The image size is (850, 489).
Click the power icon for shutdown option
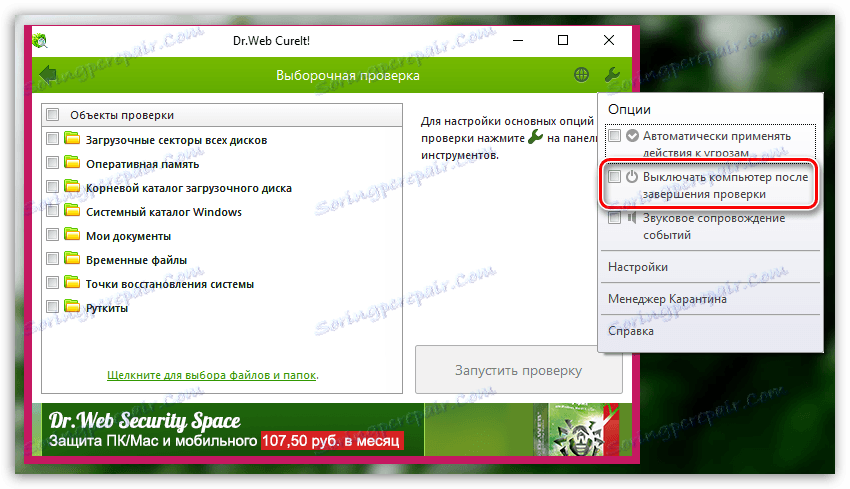[x=632, y=177]
